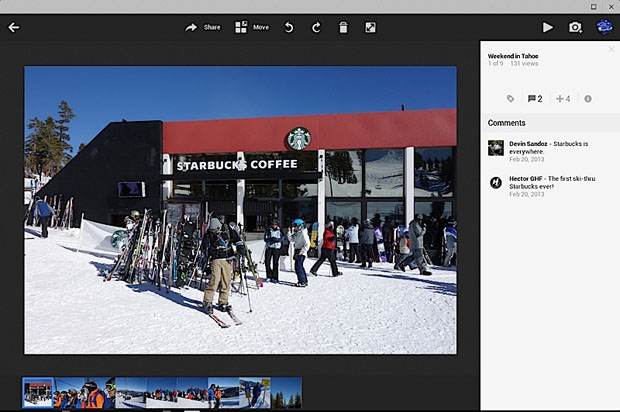
Task: Close the info side panel
Action: [611, 49]
